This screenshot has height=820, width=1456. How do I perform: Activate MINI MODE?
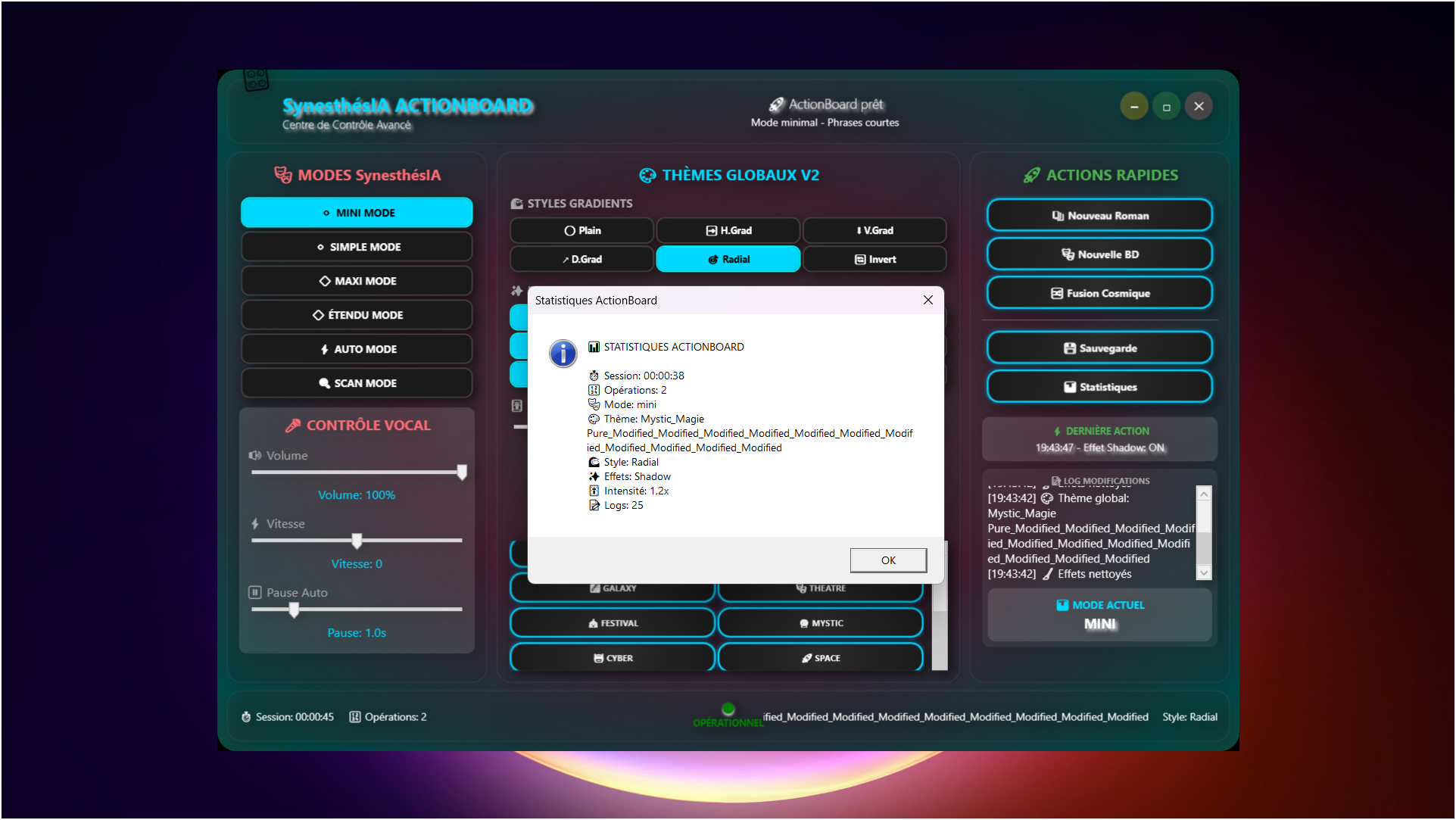click(357, 213)
